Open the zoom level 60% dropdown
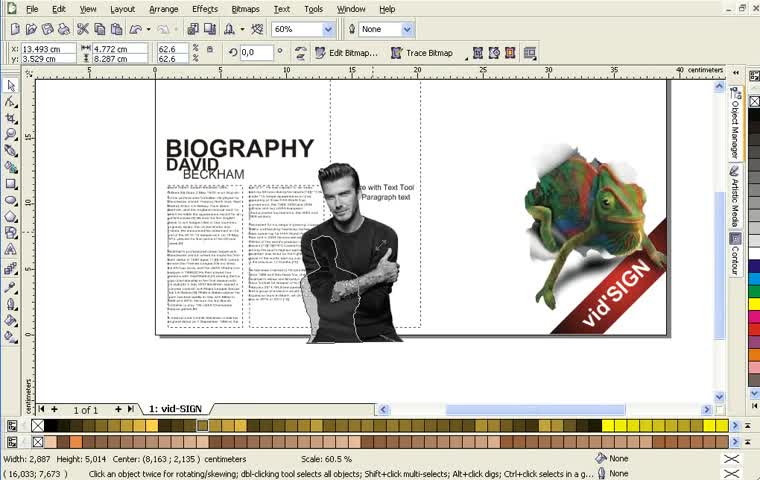Screen dimensions: 760x480 coord(328,29)
